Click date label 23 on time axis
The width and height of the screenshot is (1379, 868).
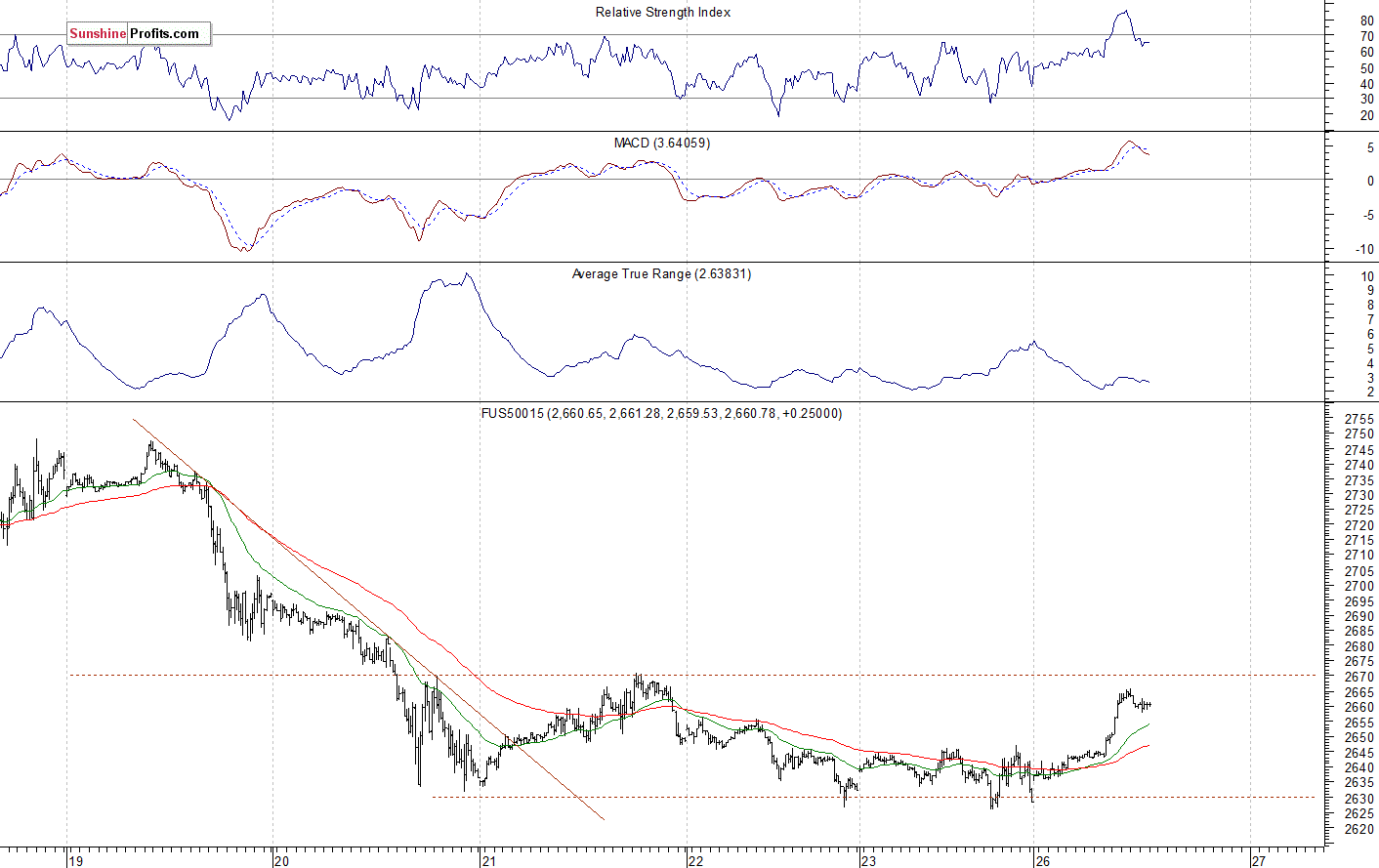(x=868, y=861)
